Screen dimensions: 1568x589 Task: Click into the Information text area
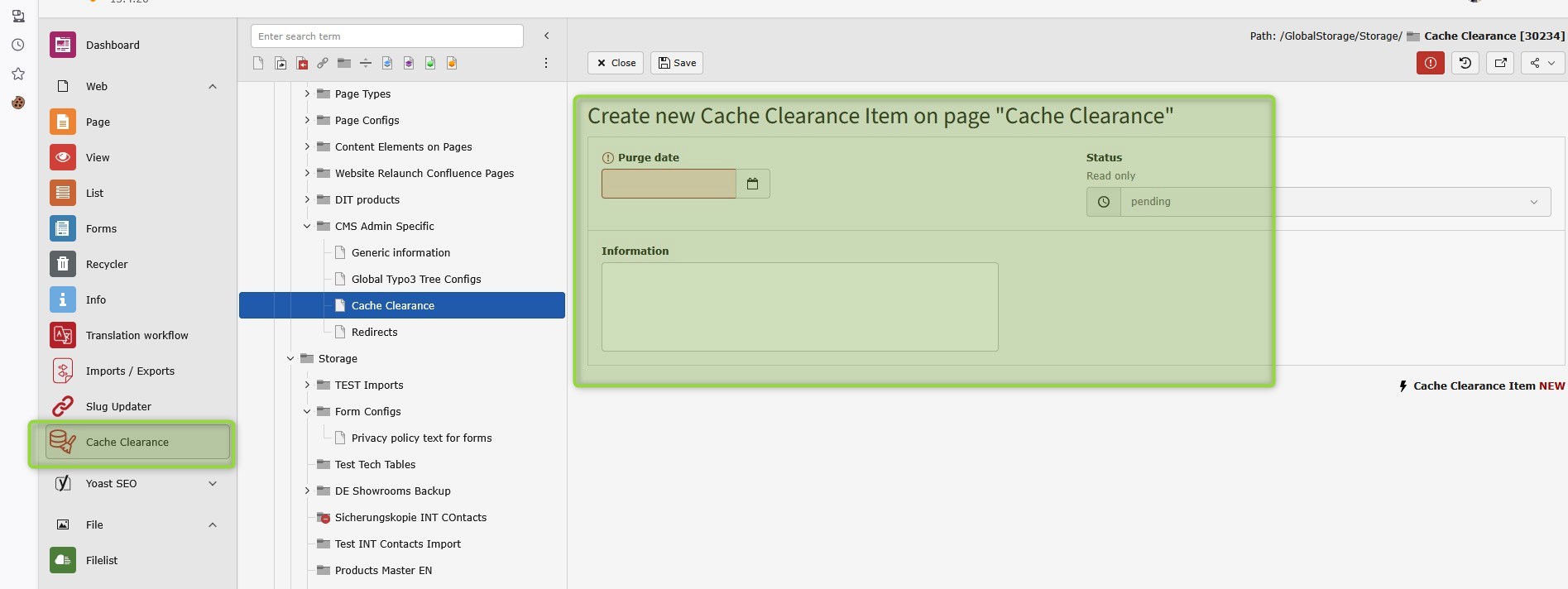(799, 307)
